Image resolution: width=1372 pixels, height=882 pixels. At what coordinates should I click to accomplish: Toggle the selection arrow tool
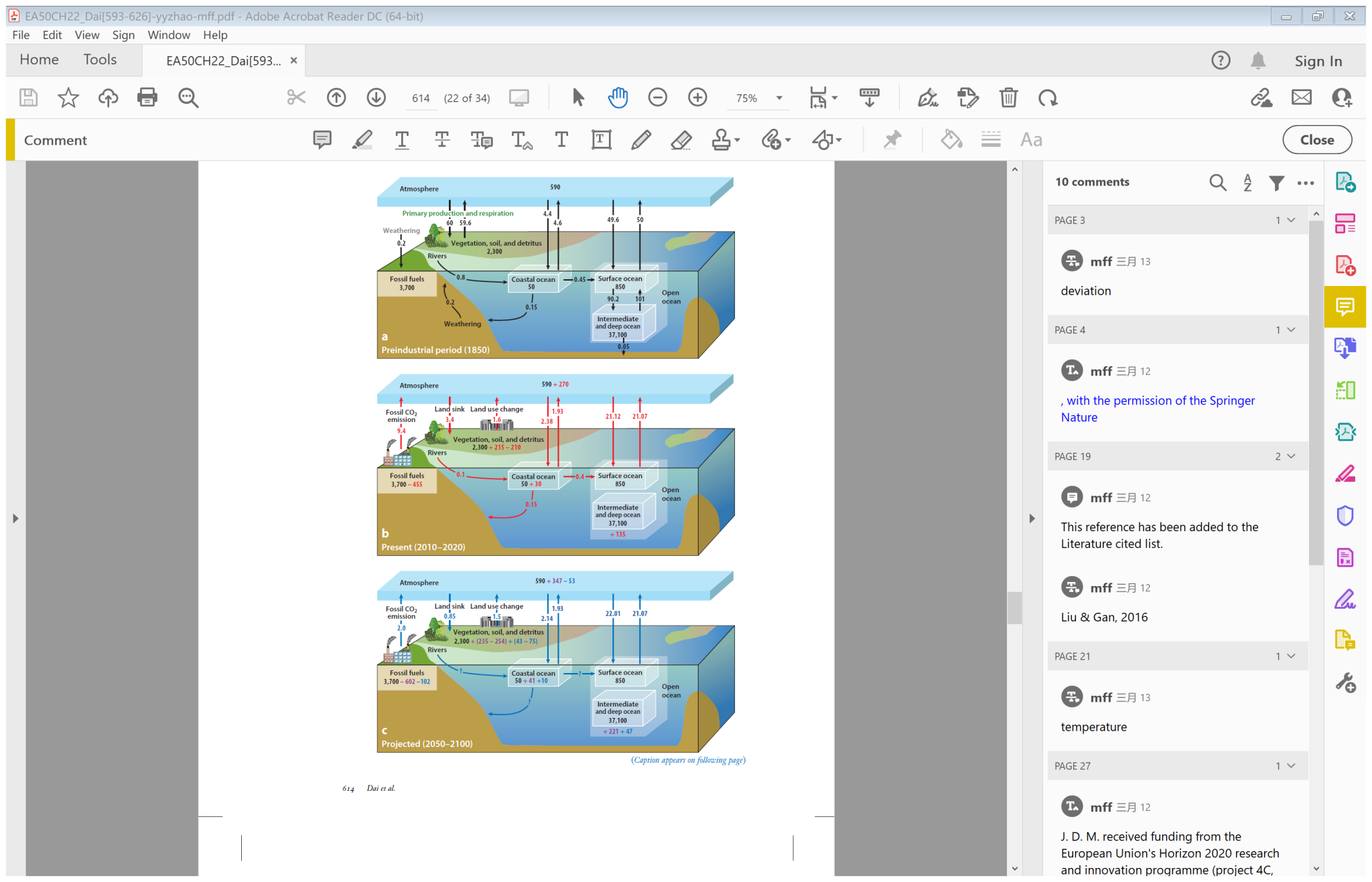[x=578, y=98]
